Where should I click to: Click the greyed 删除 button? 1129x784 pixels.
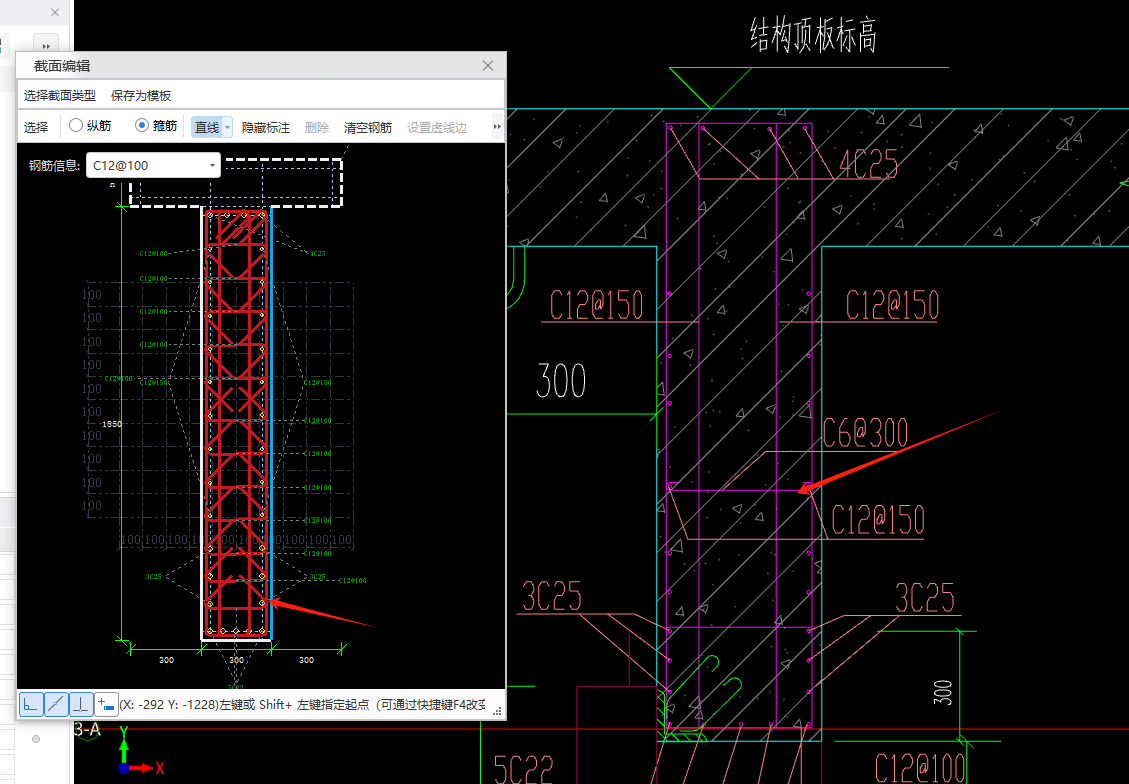[317, 127]
